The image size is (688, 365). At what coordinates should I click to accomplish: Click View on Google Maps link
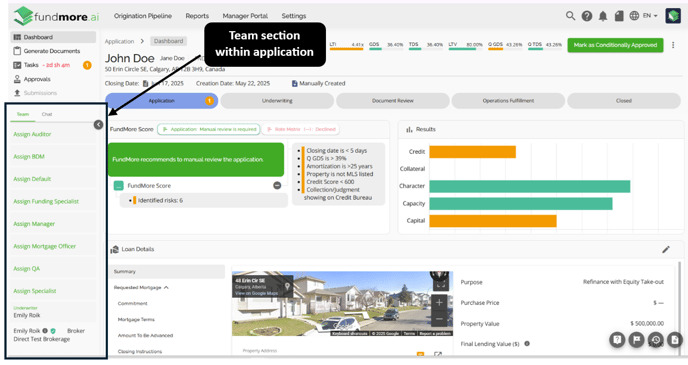pyautogui.click(x=256, y=293)
